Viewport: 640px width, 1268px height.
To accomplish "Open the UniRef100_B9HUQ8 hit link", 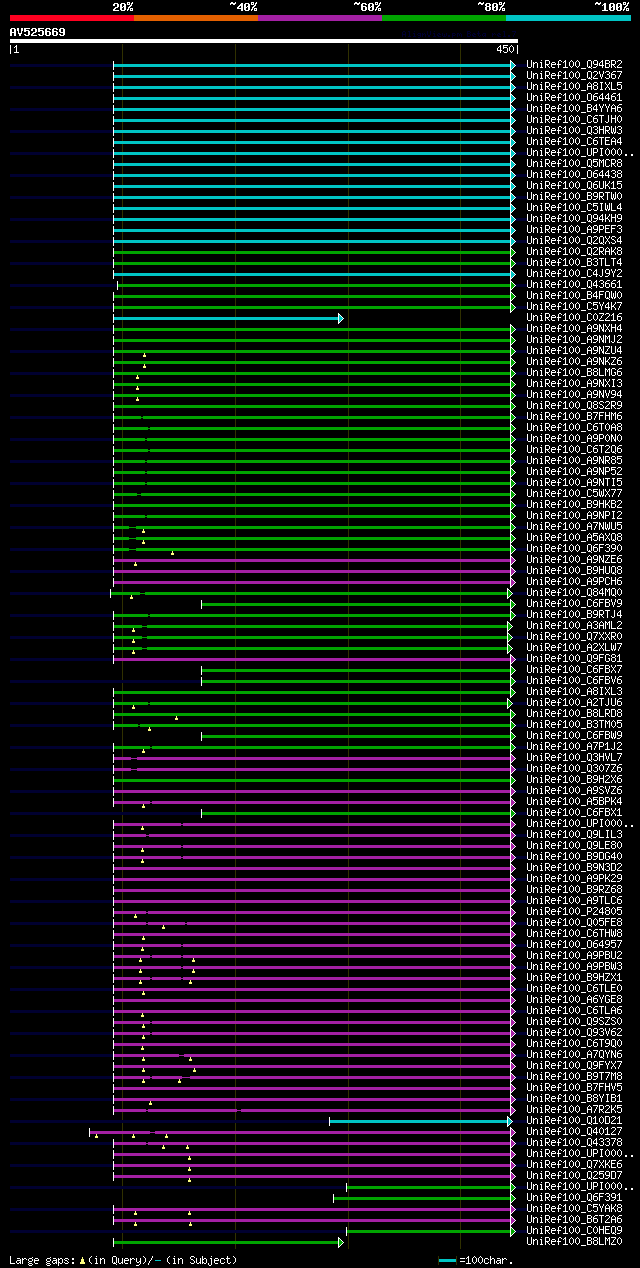I will click(x=574, y=570).
